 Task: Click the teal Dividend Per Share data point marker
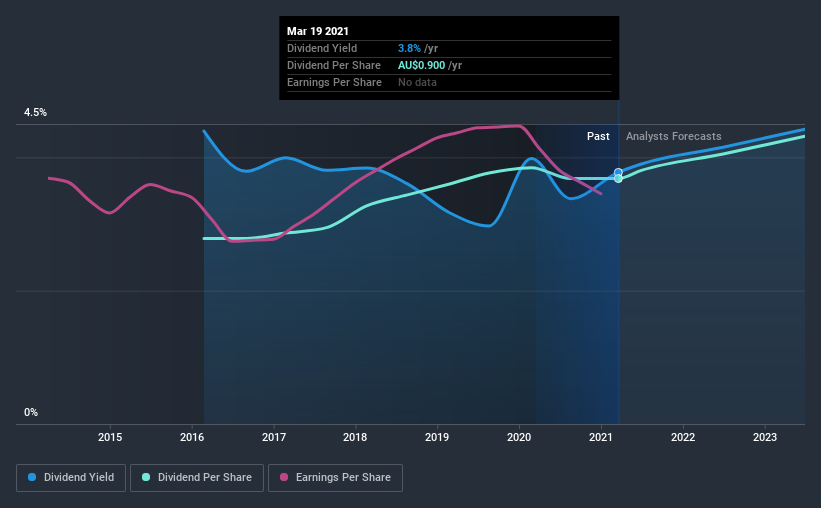click(x=618, y=179)
